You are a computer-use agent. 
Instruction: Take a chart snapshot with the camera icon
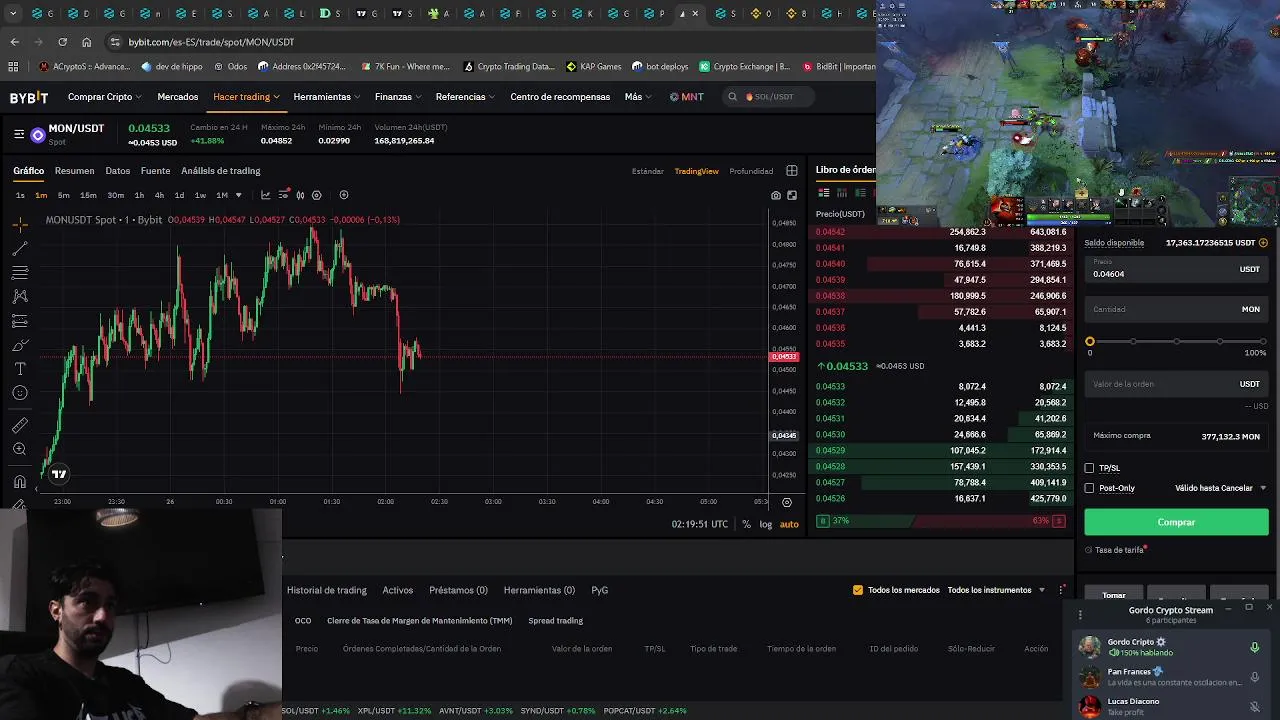776,195
